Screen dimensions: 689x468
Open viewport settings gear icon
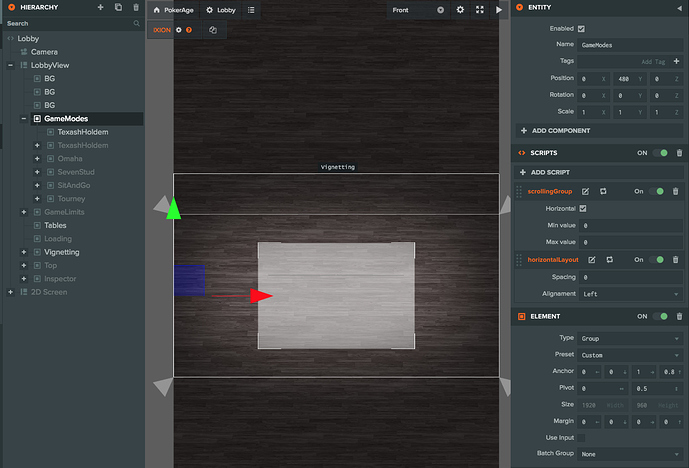click(x=460, y=10)
